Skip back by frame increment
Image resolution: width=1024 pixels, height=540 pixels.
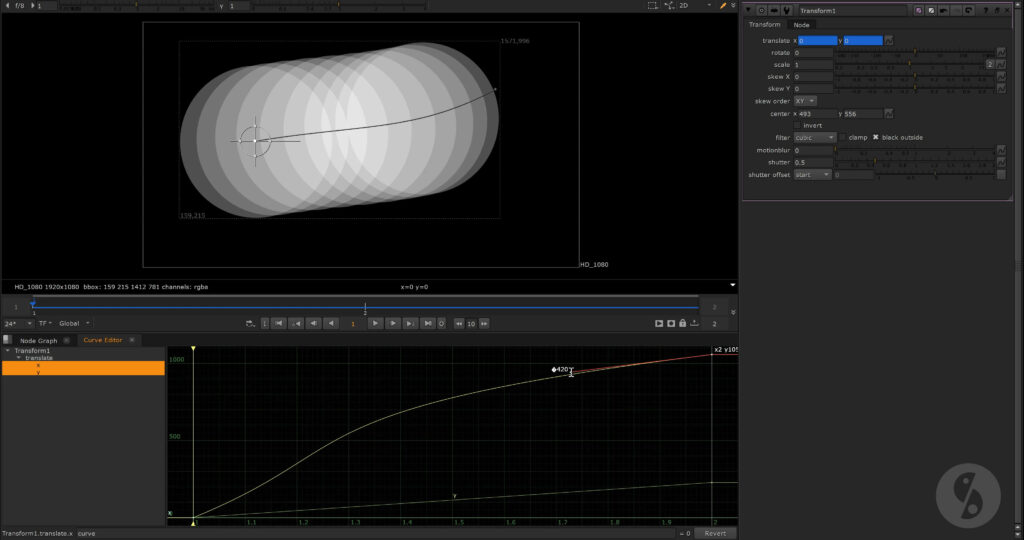click(x=459, y=323)
